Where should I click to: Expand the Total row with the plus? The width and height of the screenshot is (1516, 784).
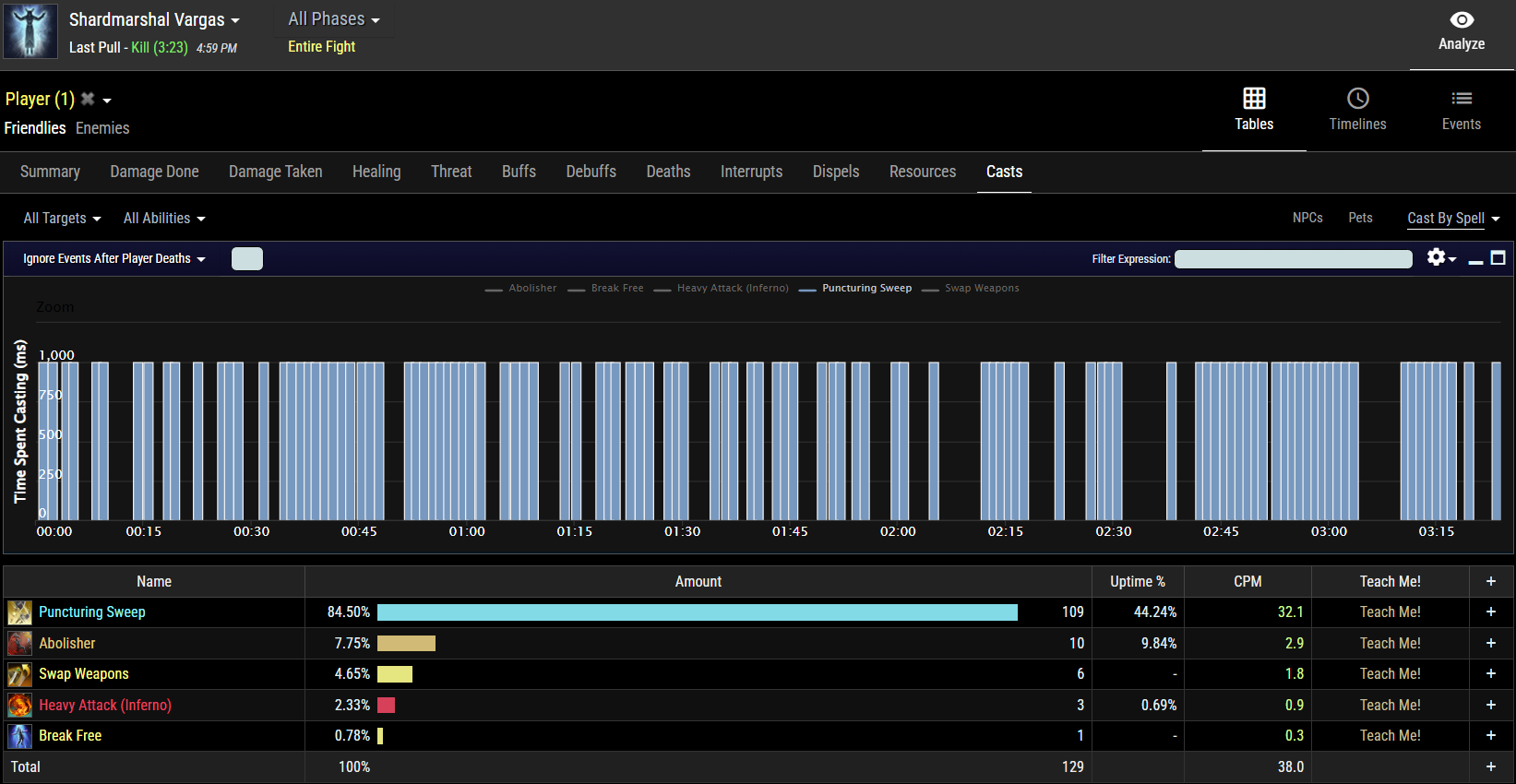click(x=1491, y=766)
